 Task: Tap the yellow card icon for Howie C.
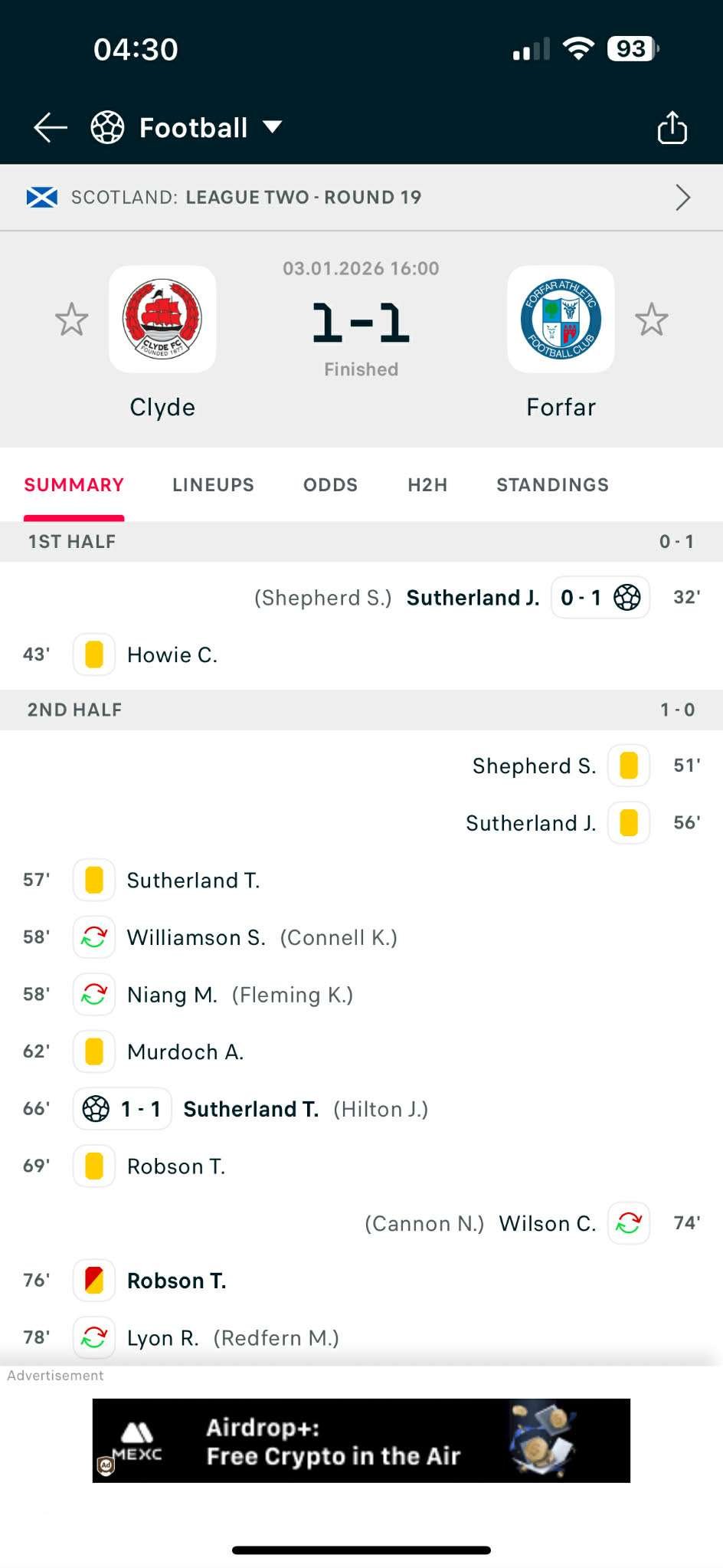[x=93, y=654]
